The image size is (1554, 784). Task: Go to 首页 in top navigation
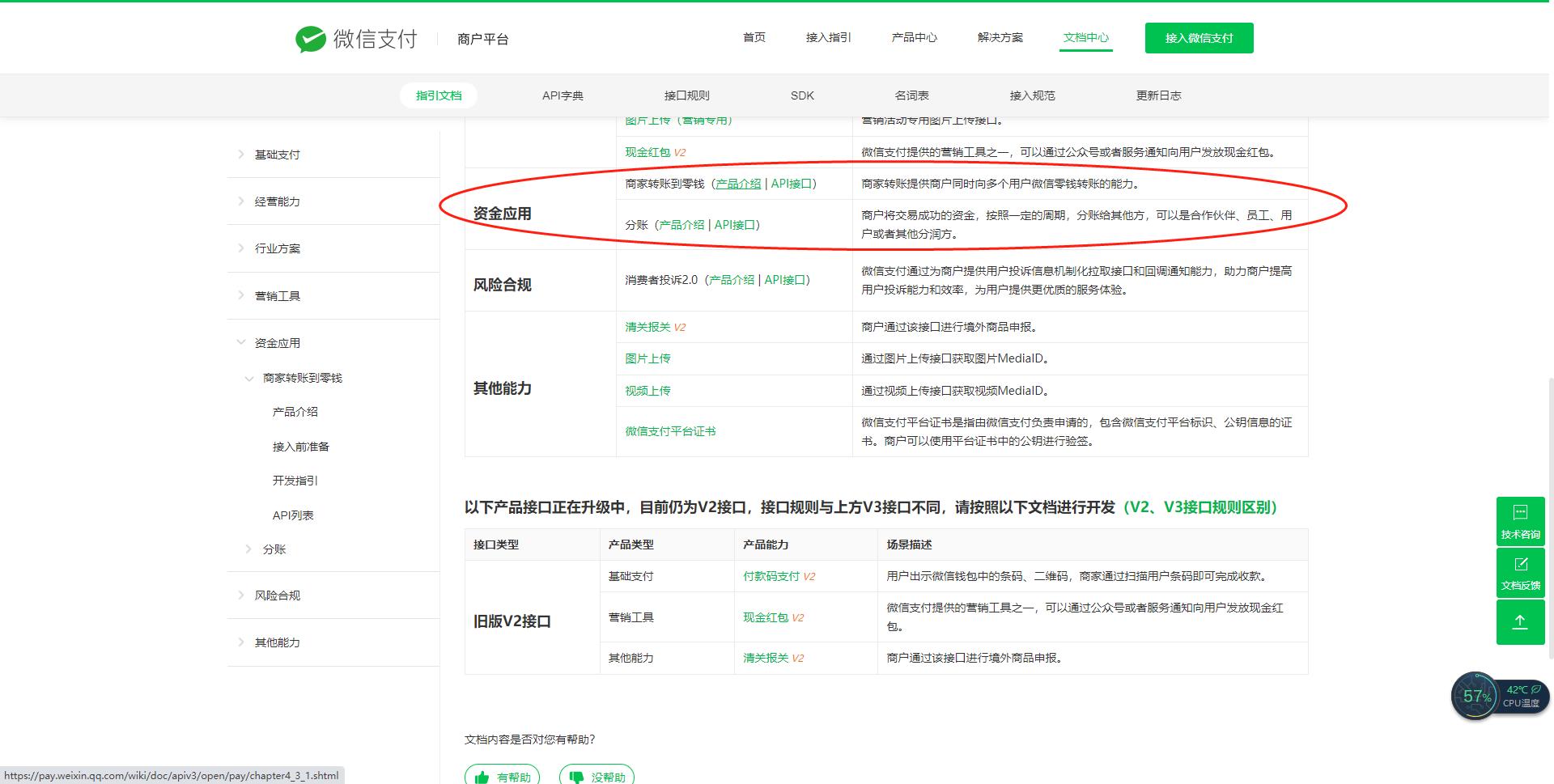point(754,37)
